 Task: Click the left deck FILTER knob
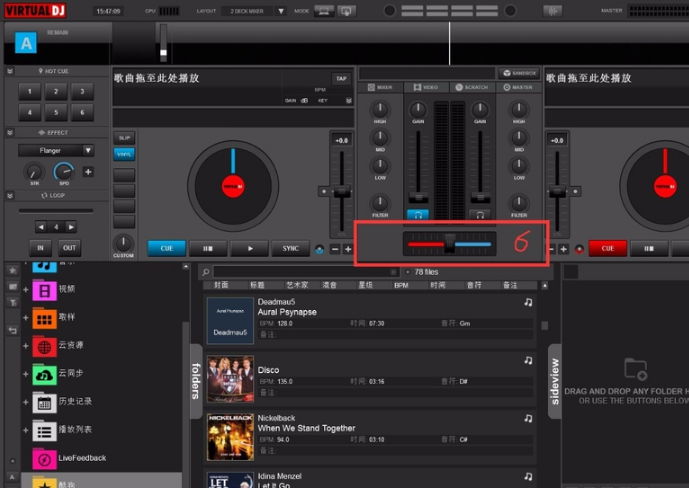pos(380,203)
